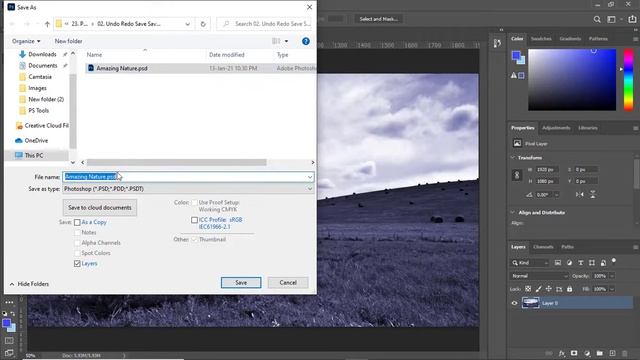640x360 pixels.
Task: Collapse folders with Hide Folders
Action: click(29, 284)
